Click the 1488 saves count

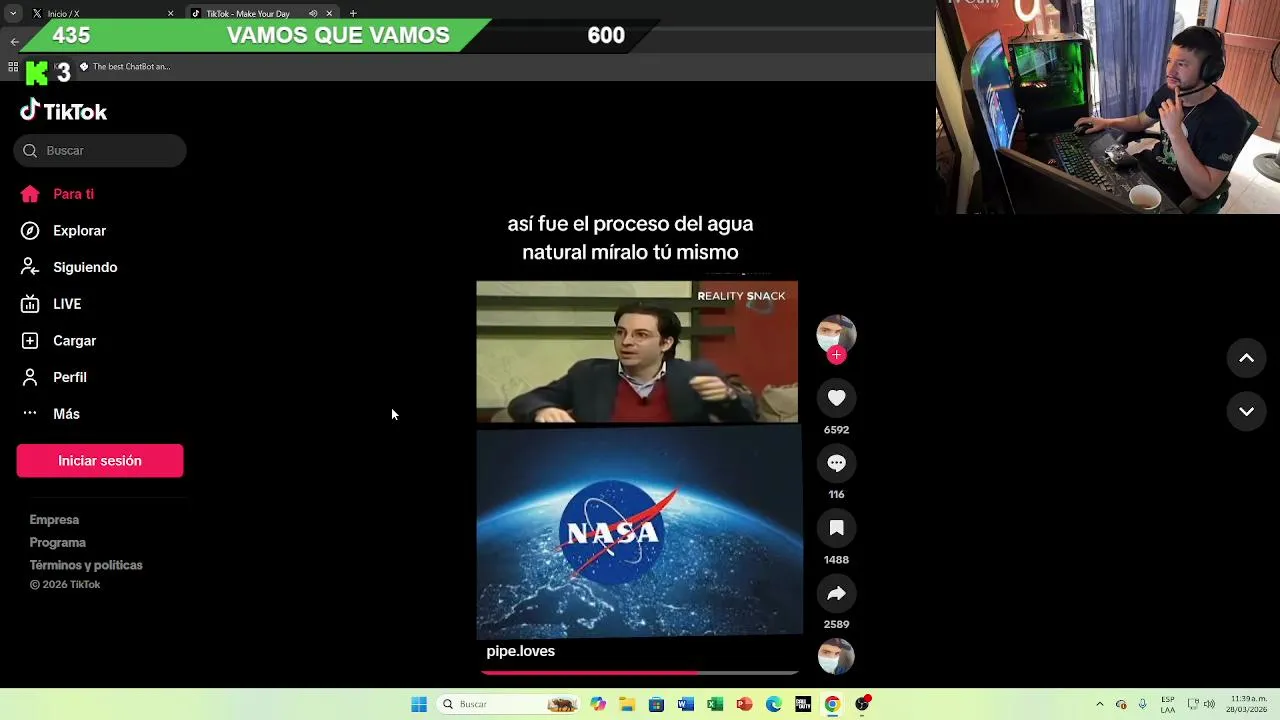pos(837,560)
